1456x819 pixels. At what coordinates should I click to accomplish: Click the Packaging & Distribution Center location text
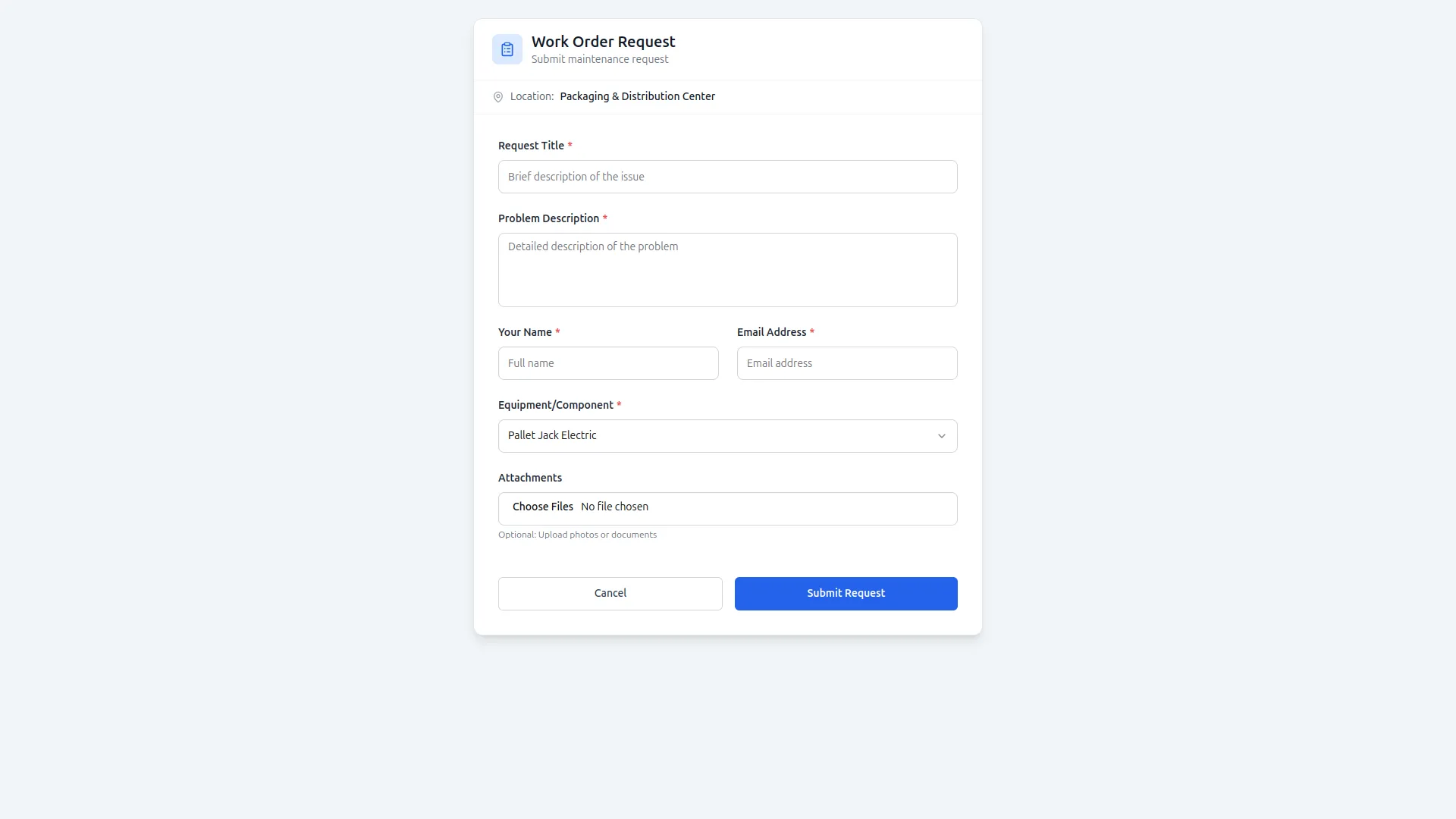point(637,96)
